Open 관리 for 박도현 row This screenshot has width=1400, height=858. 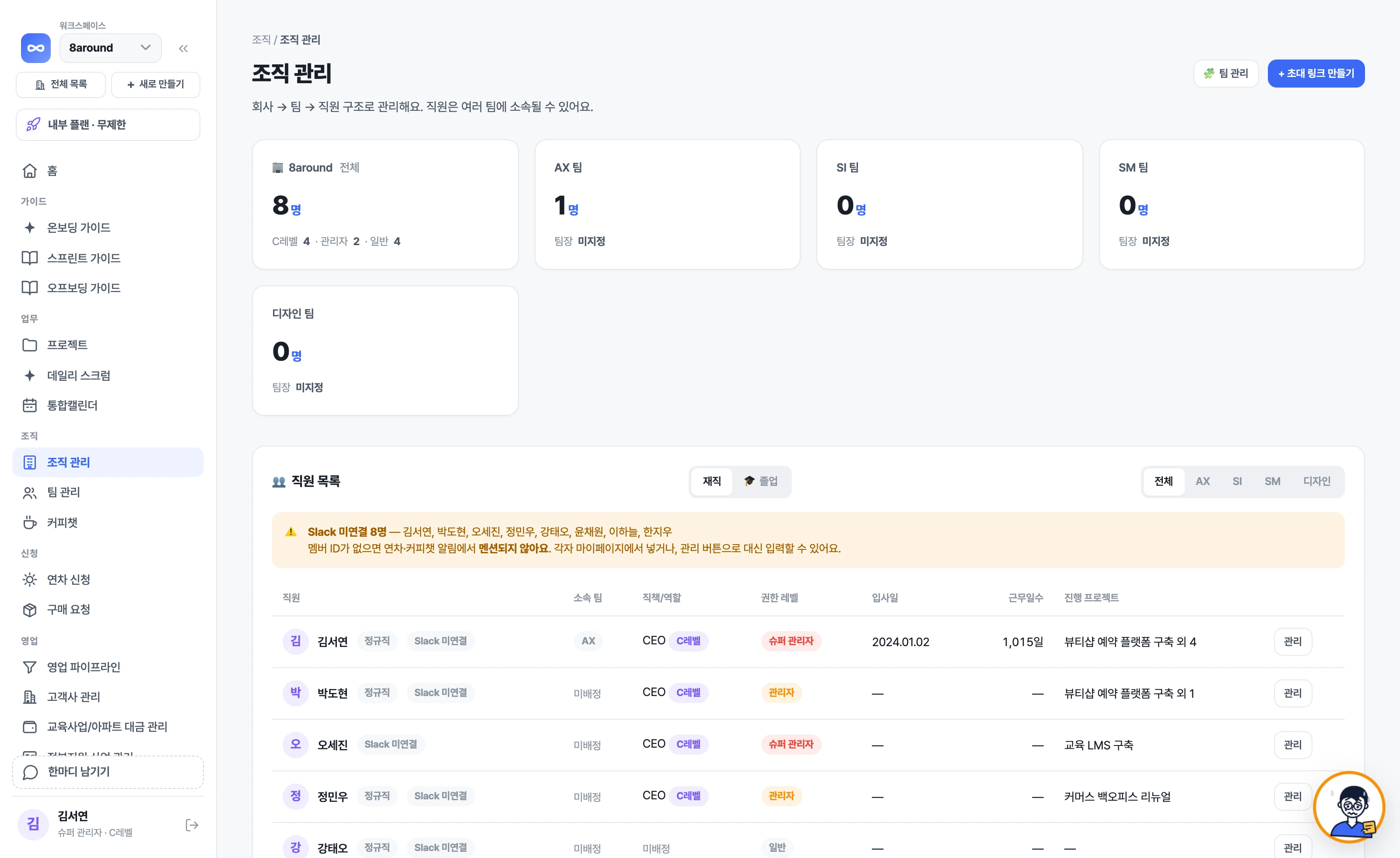[x=1293, y=693]
